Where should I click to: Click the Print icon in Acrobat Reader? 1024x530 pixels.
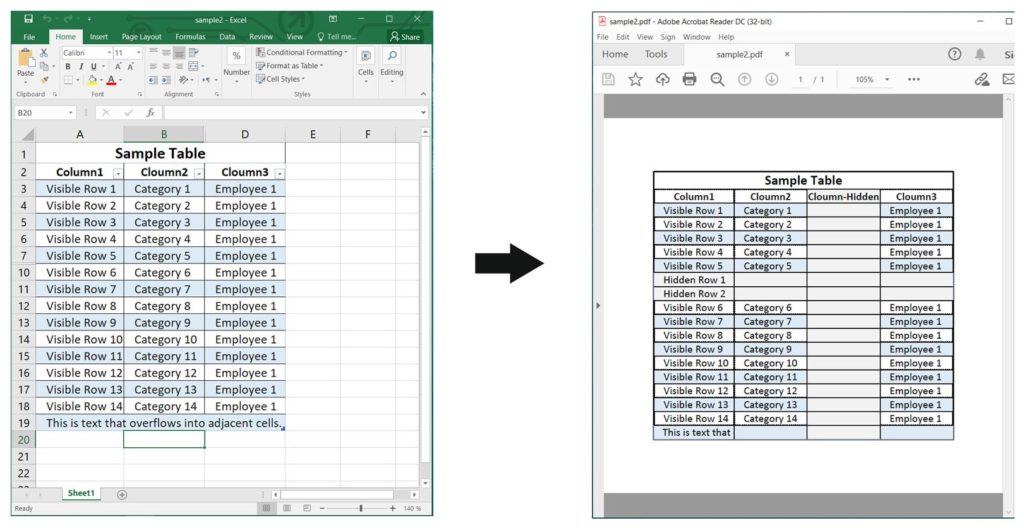tap(689, 79)
